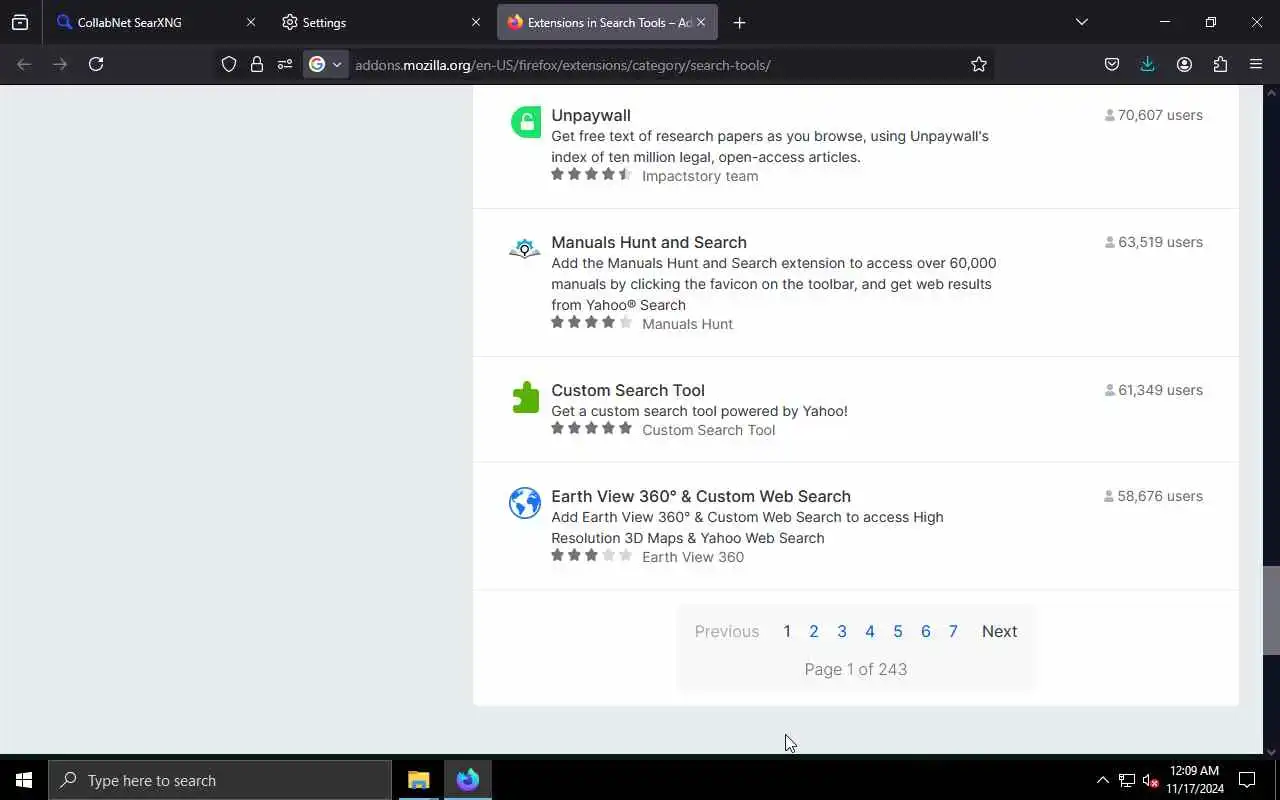Bookmark this page with star icon

(979, 64)
